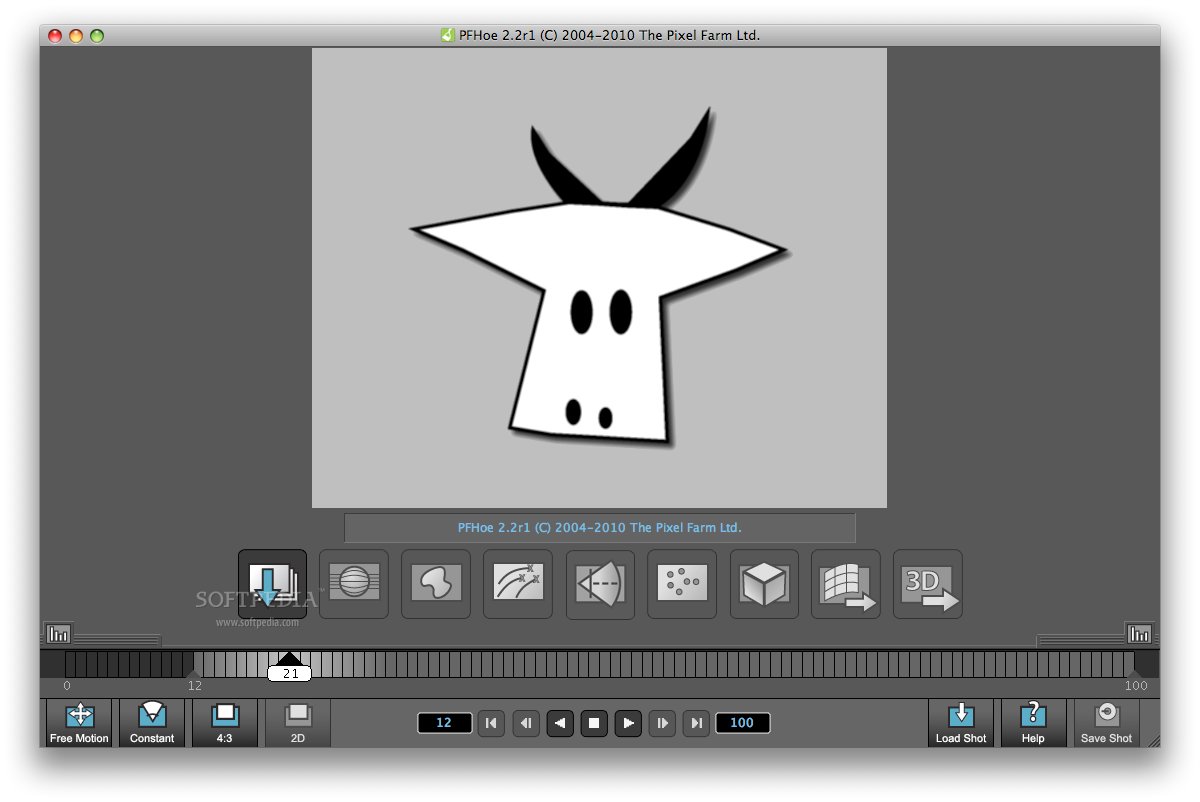1200x802 pixels.
Task: Open the 3D cube test object stage
Action: [x=764, y=584]
